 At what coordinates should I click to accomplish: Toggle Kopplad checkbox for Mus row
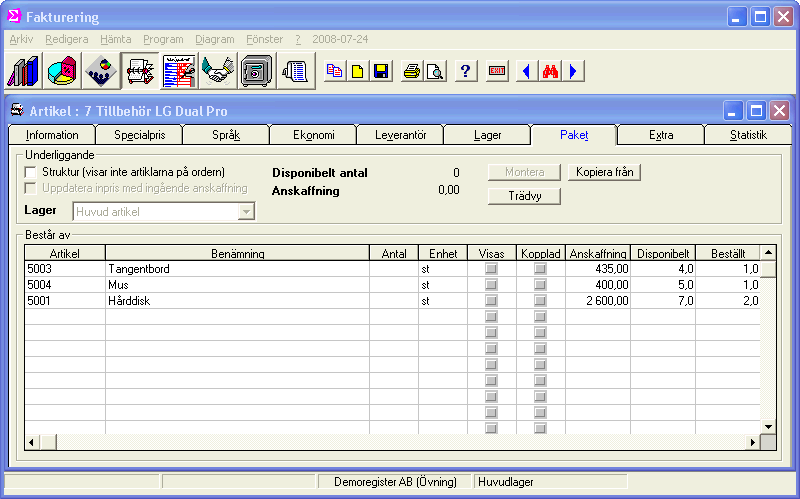(x=540, y=285)
